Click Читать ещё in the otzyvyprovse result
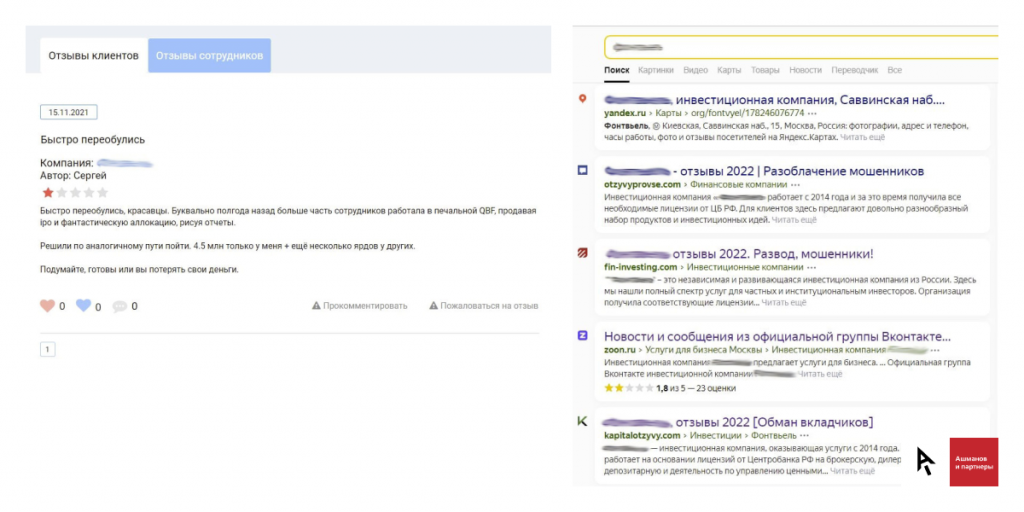 [x=794, y=220]
